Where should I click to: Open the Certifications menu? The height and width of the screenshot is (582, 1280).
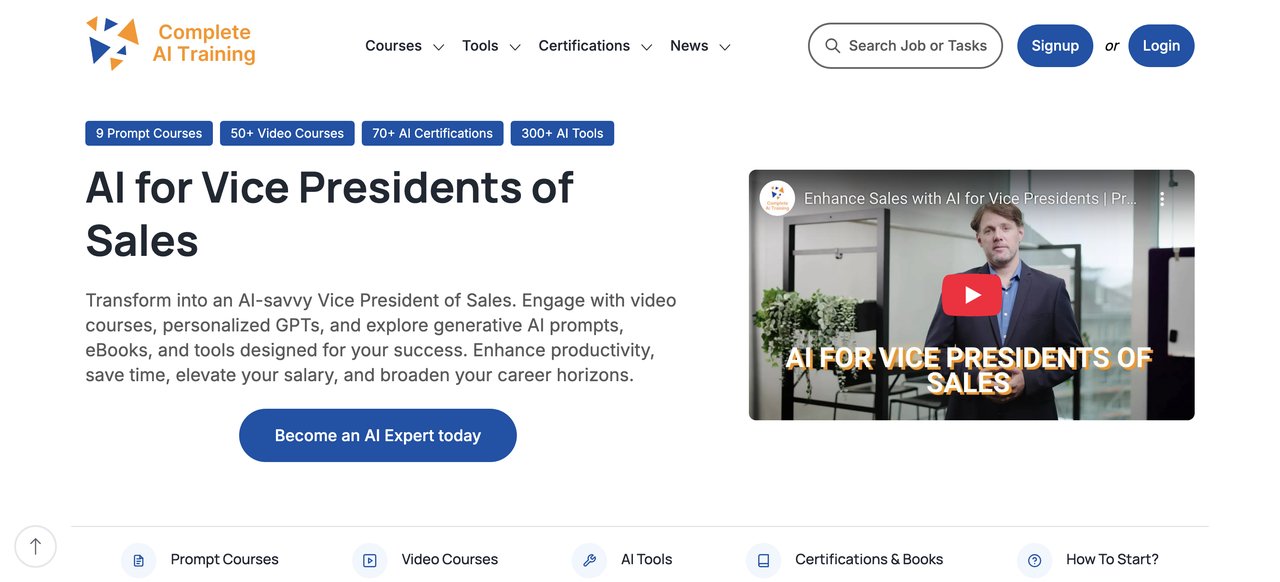584,46
